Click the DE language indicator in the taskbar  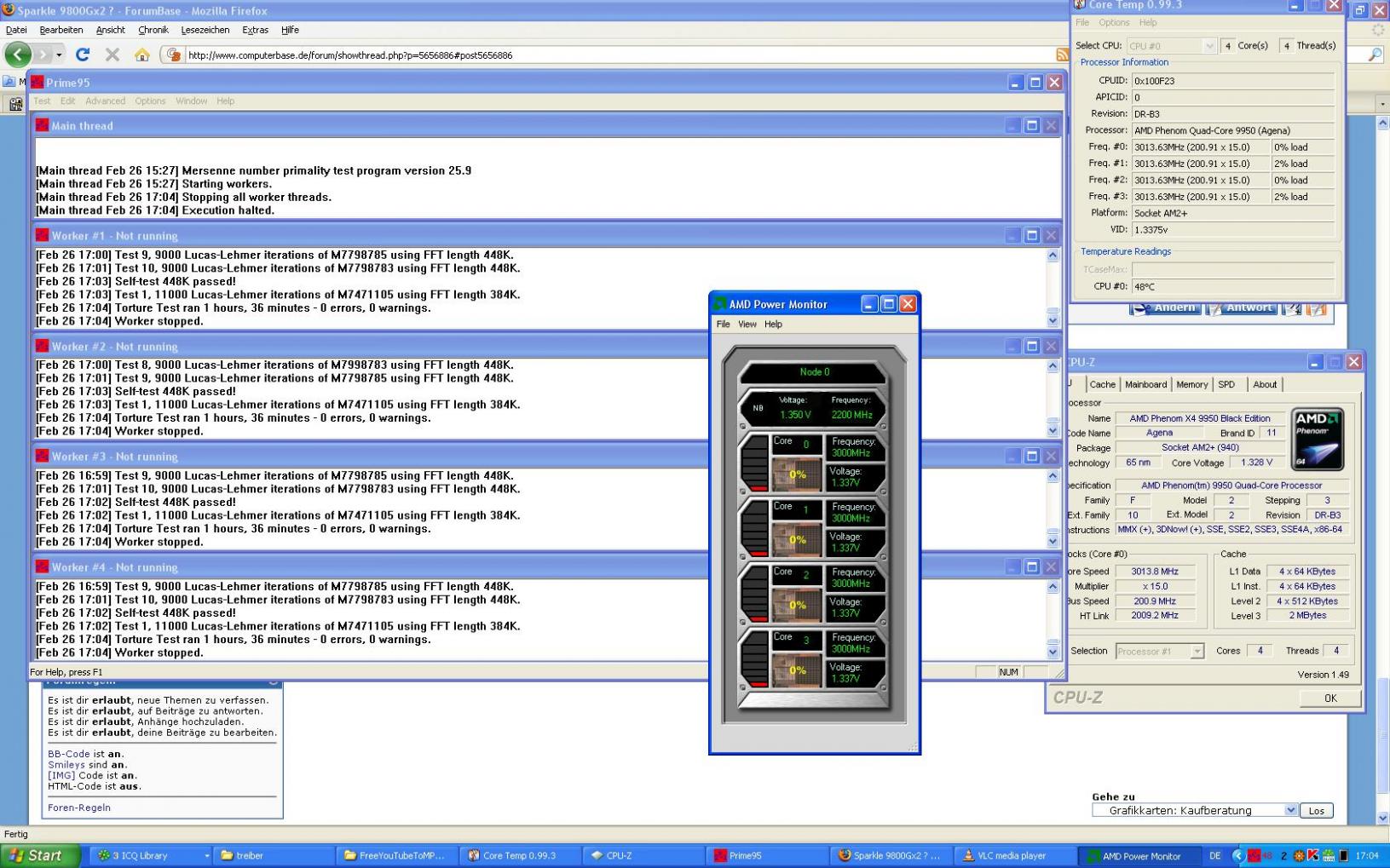click(1215, 855)
